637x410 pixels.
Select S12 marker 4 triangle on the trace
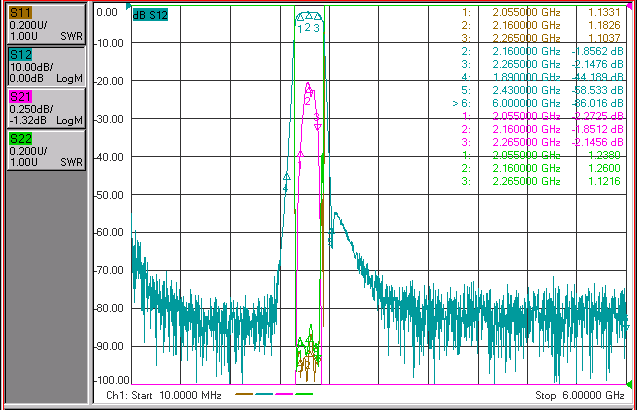click(x=286, y=177)
